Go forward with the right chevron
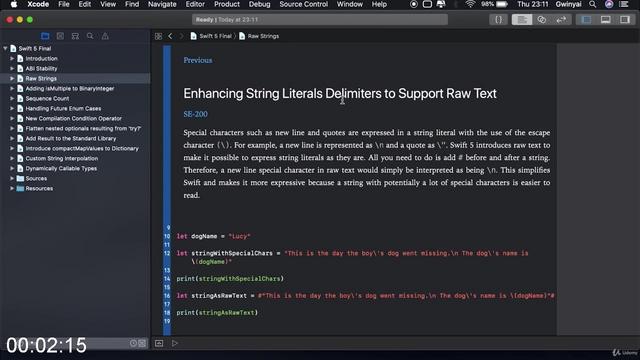640x360 pixels. [x=182, y=36]
